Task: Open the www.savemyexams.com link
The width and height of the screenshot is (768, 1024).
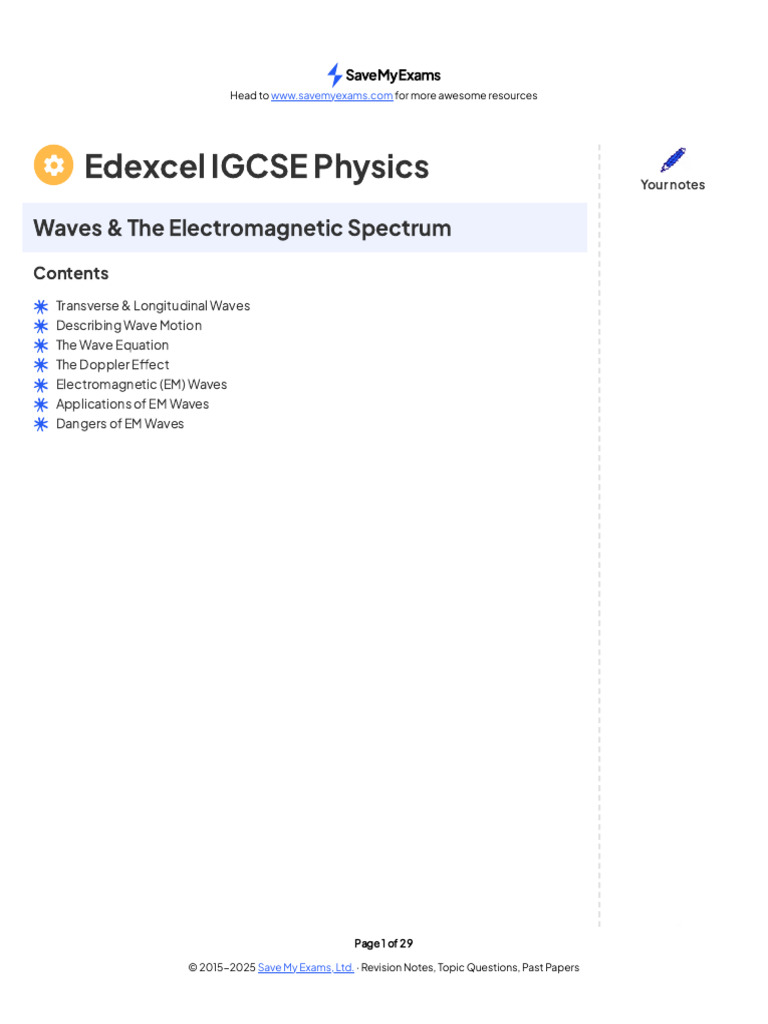Action: tap(332, 96)
